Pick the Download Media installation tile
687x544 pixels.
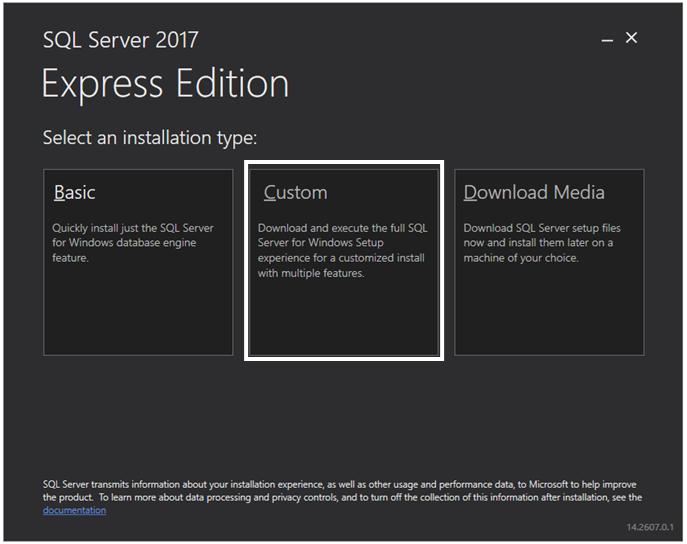click(x=549, y=262)
